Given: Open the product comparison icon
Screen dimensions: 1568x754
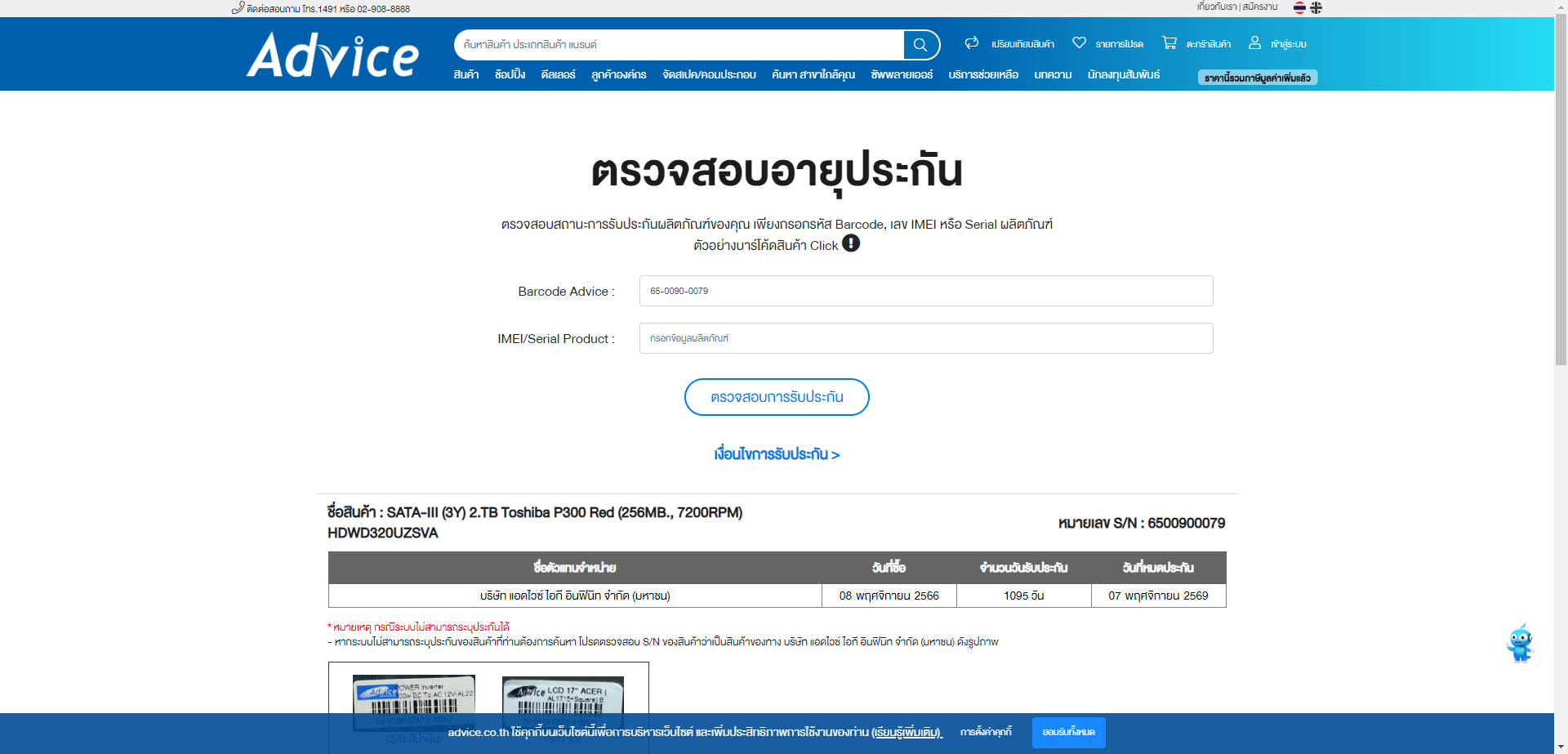Looking at the screenshot, I should pos(972,42).
